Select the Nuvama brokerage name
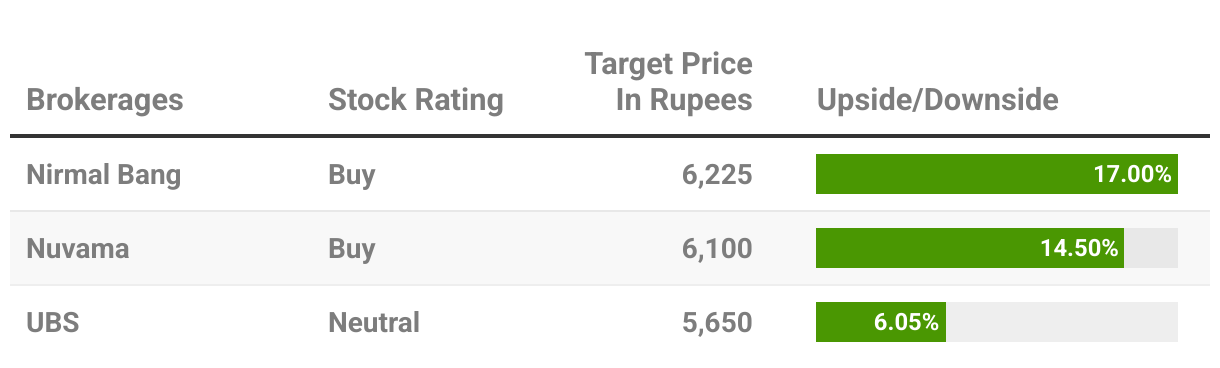This screenshot has width=1220, height=368. pos(78,248)
